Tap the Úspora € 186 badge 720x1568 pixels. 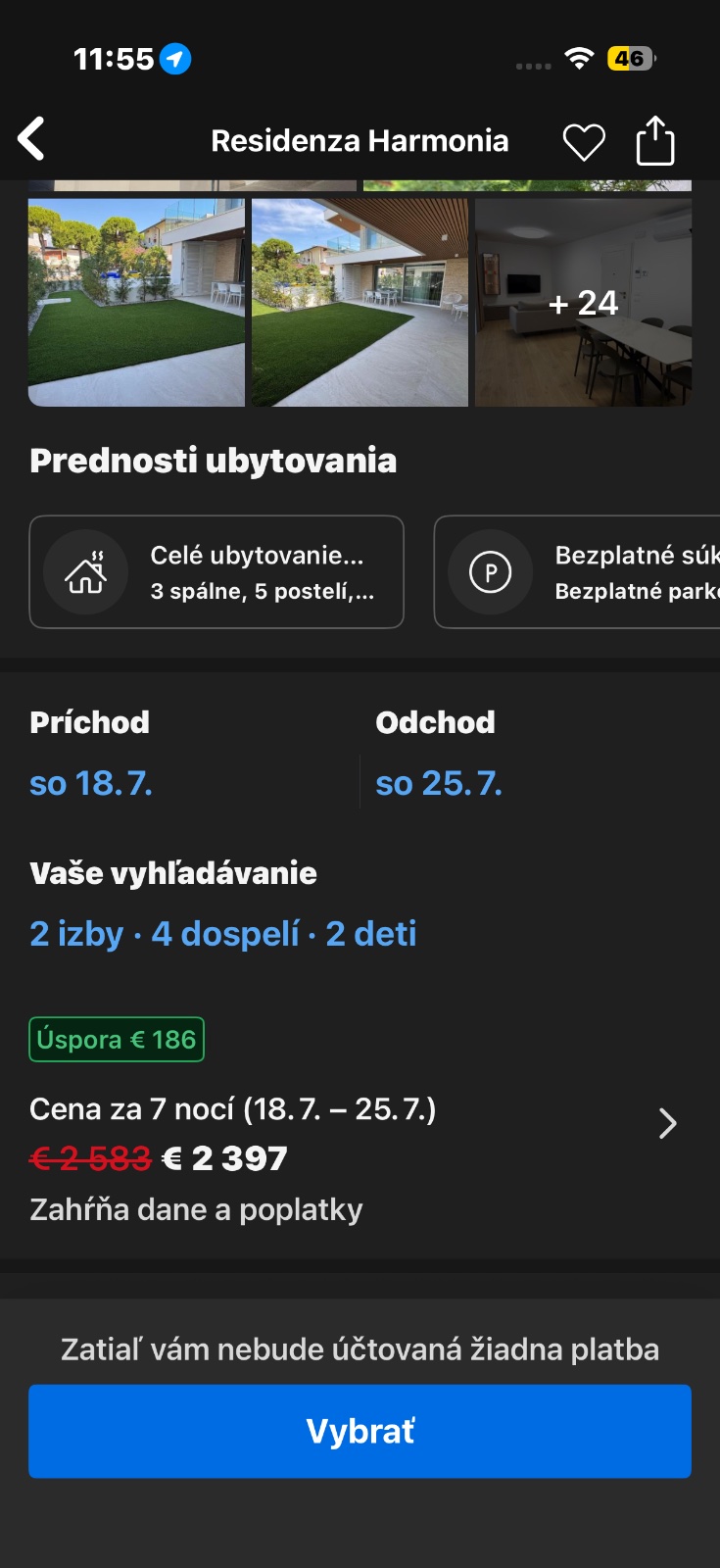tap(117, 1040)
